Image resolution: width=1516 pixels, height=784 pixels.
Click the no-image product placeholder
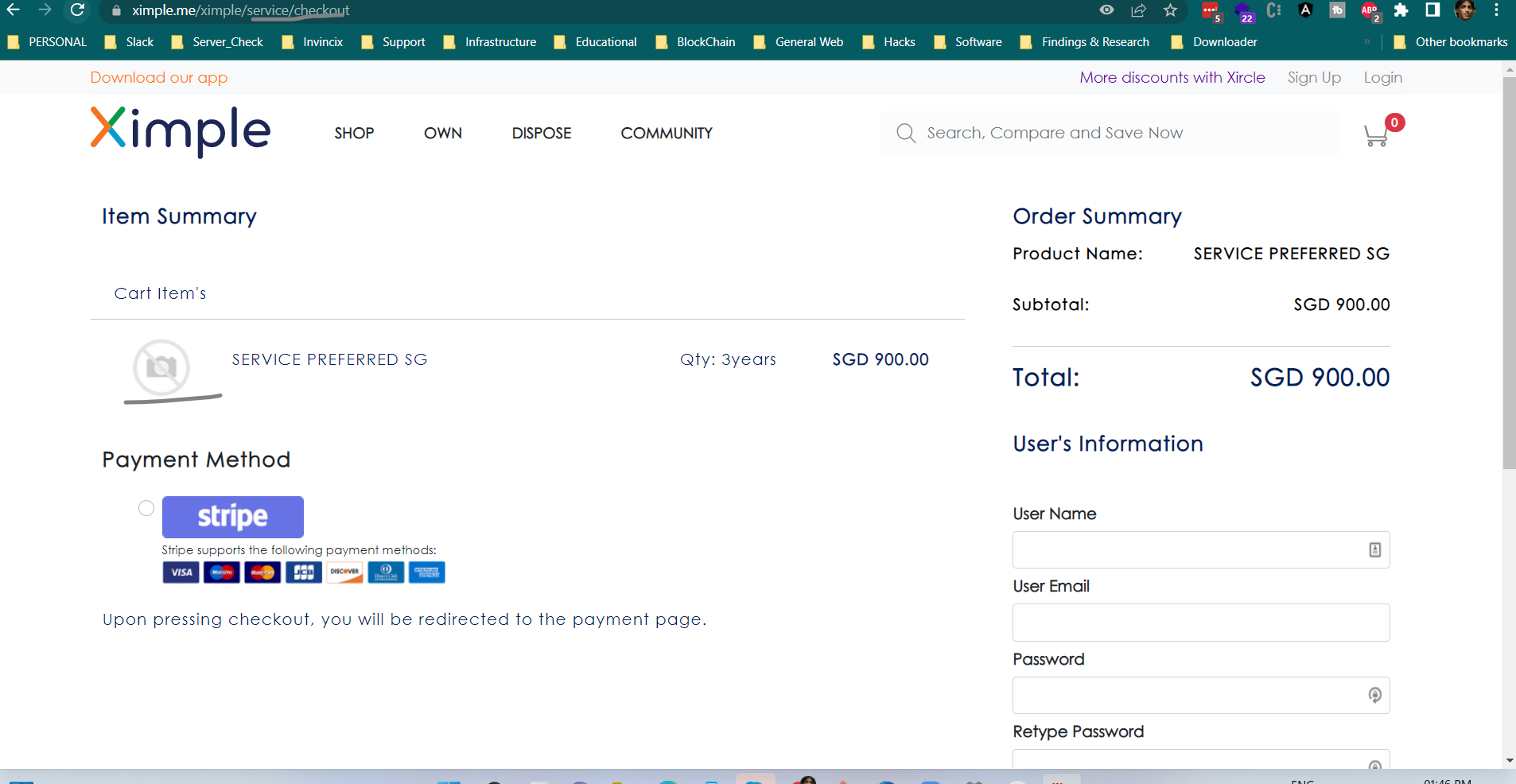tap(161, 367)
